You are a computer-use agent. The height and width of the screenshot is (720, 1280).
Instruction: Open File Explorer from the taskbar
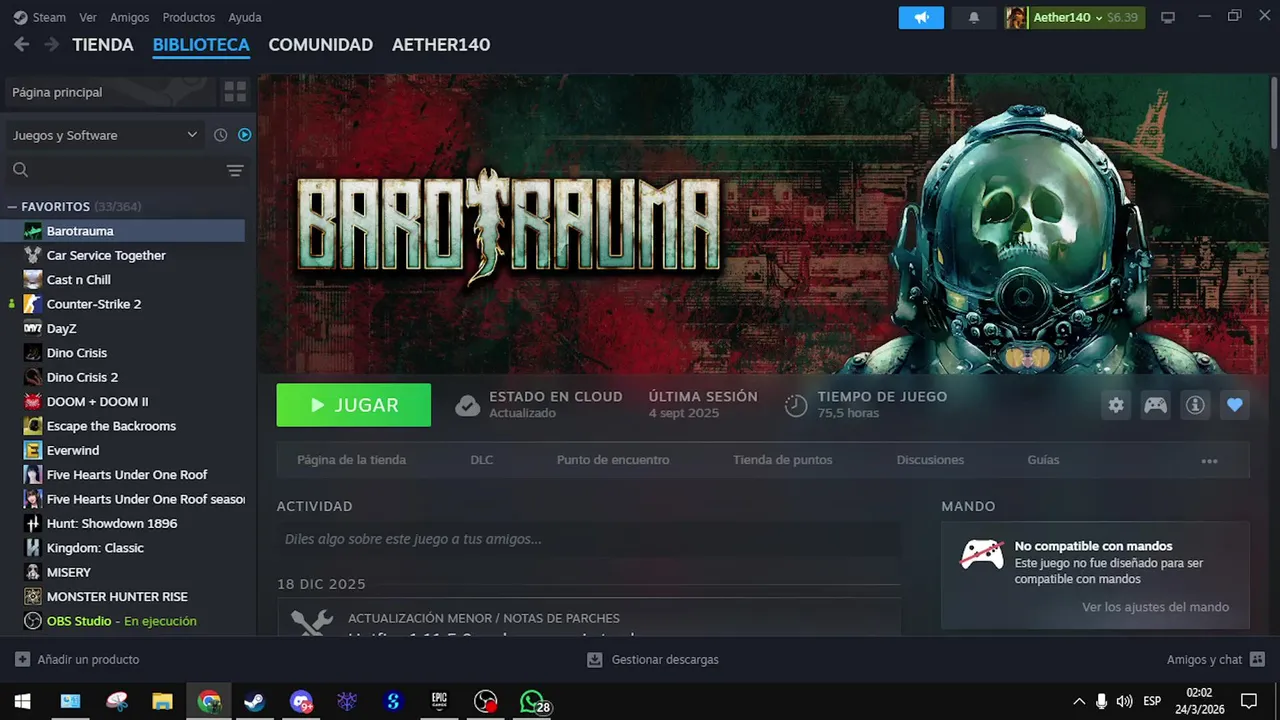pyautogui.click(x=162, y=701)
